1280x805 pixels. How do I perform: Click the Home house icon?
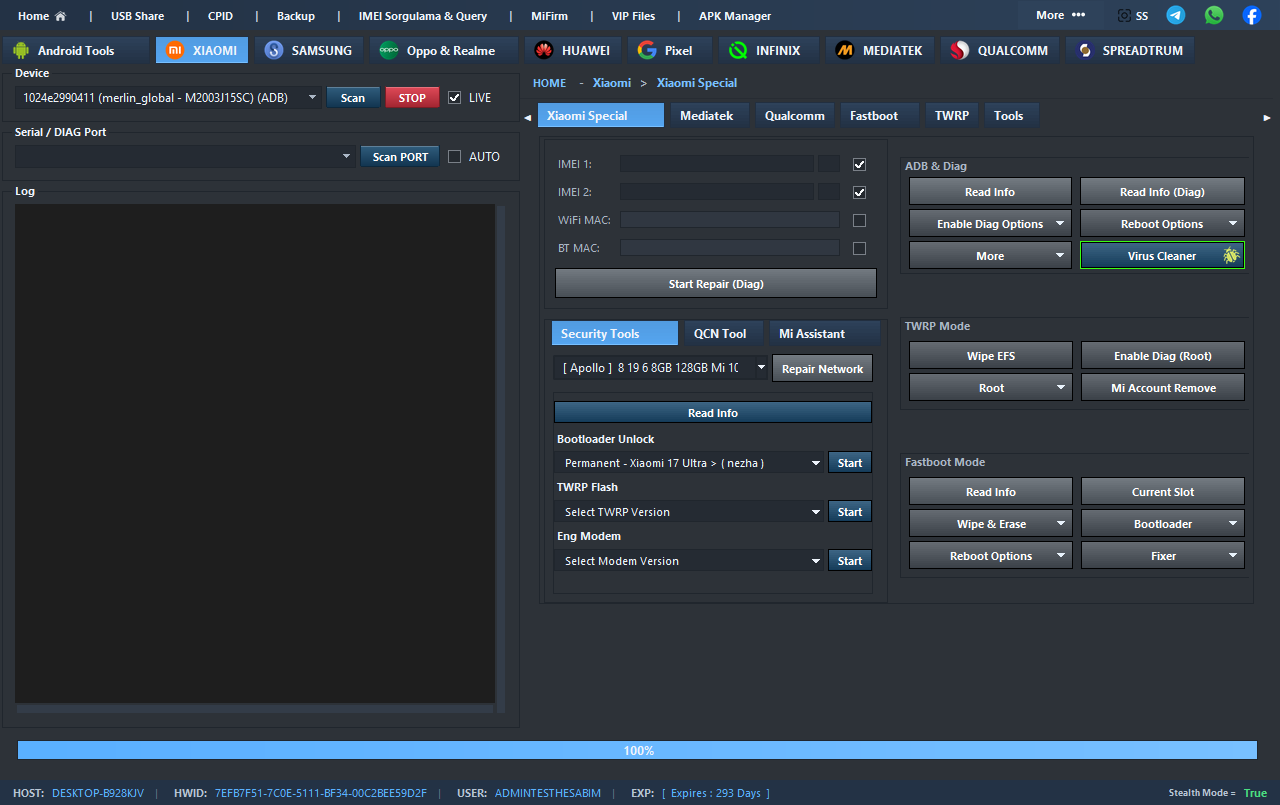point(60,16)
